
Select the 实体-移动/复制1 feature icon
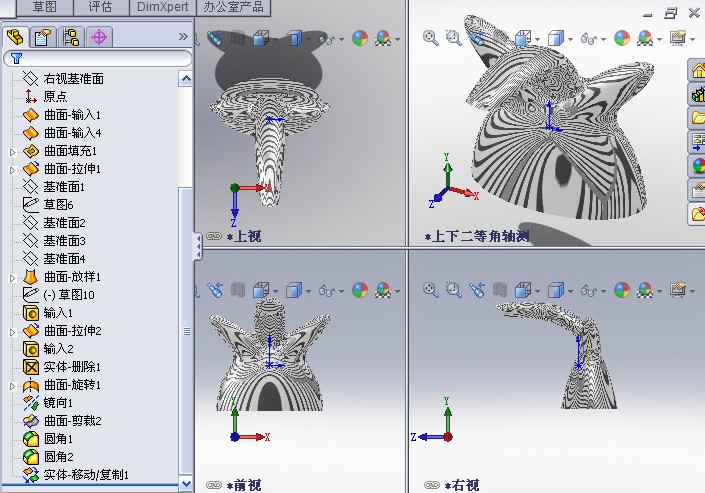31,475
